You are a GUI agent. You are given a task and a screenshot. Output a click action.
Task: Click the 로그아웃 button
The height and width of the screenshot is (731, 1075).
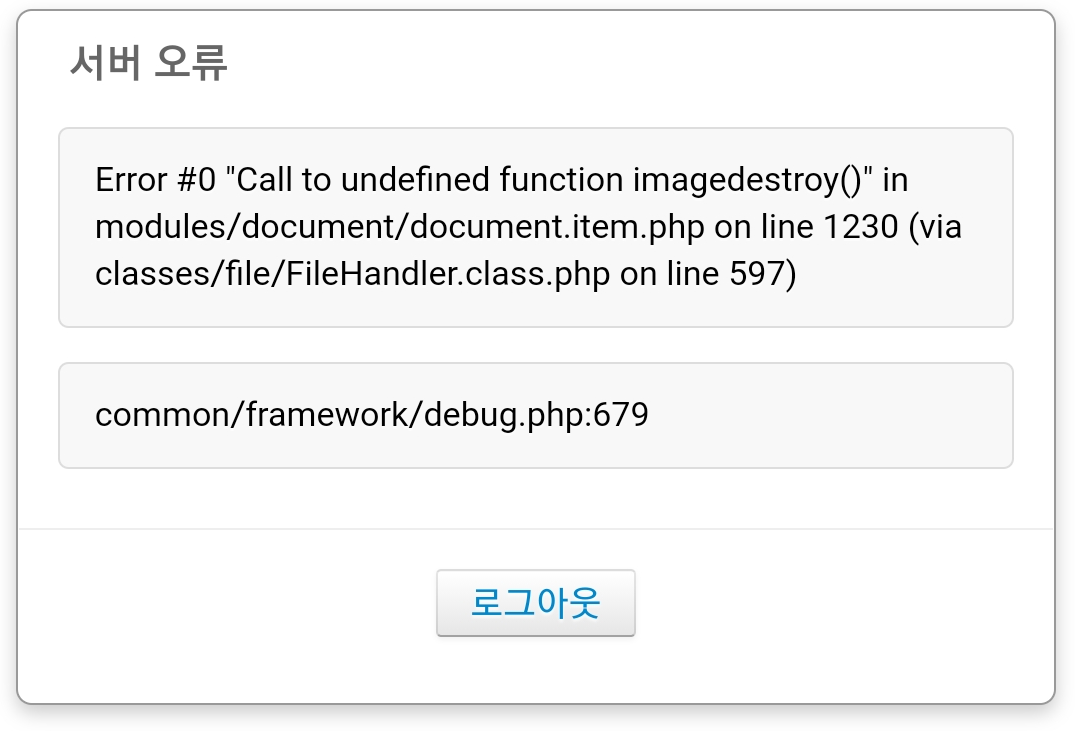point(535,603)
